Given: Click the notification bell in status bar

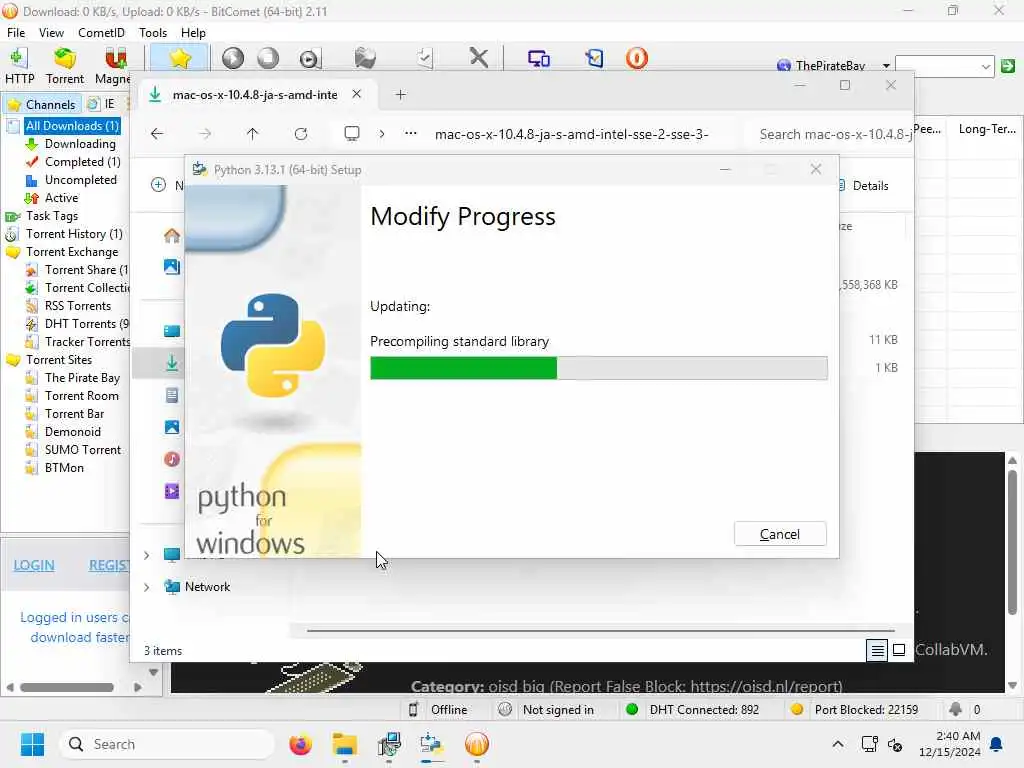Looking at the screenshot, I should pyautogui.click(x=955, y=709).
